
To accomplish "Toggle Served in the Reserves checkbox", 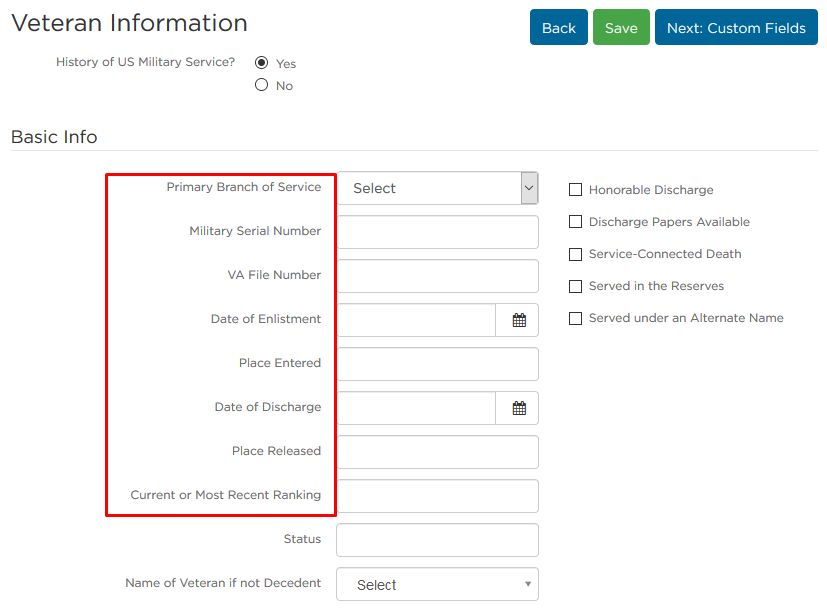I will [575, 286].
